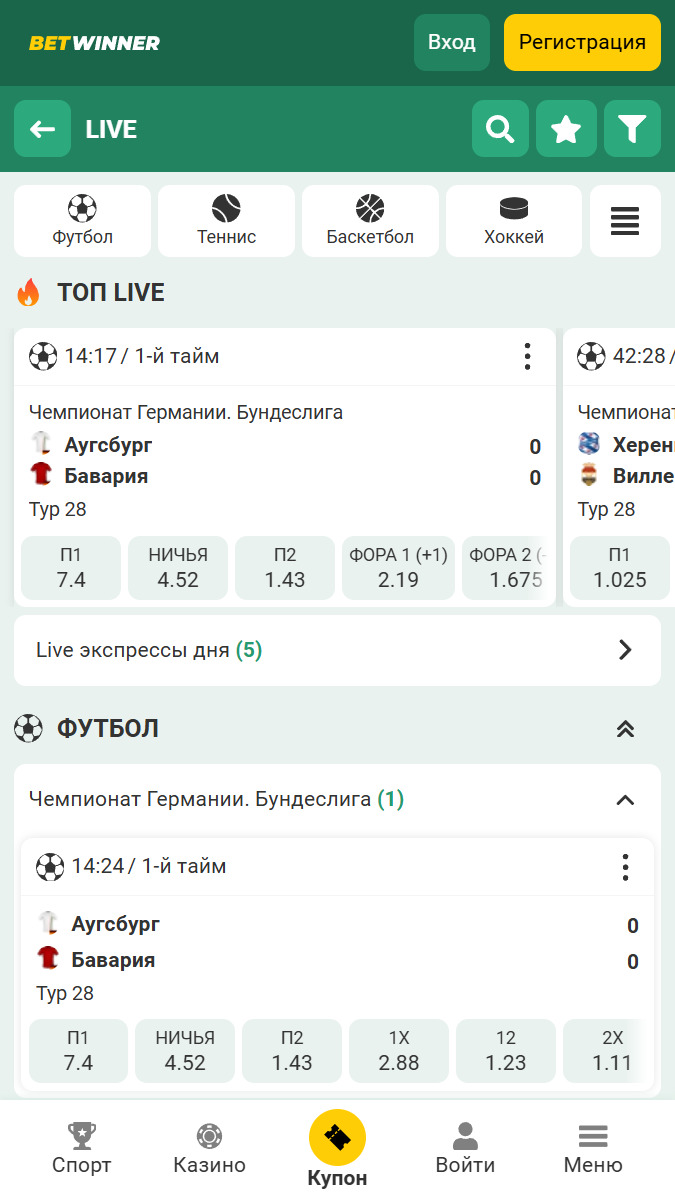Select НИЧЬЯ odds 4.52 in the football list
675x1199 pixels.
(x=185, y=1051)
